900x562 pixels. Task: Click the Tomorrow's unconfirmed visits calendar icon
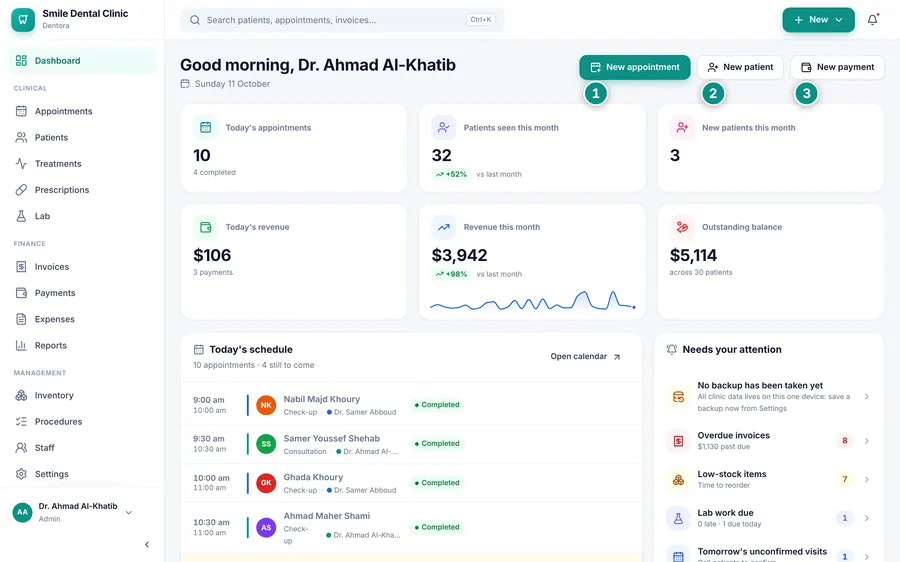click(x=678, y=555)
